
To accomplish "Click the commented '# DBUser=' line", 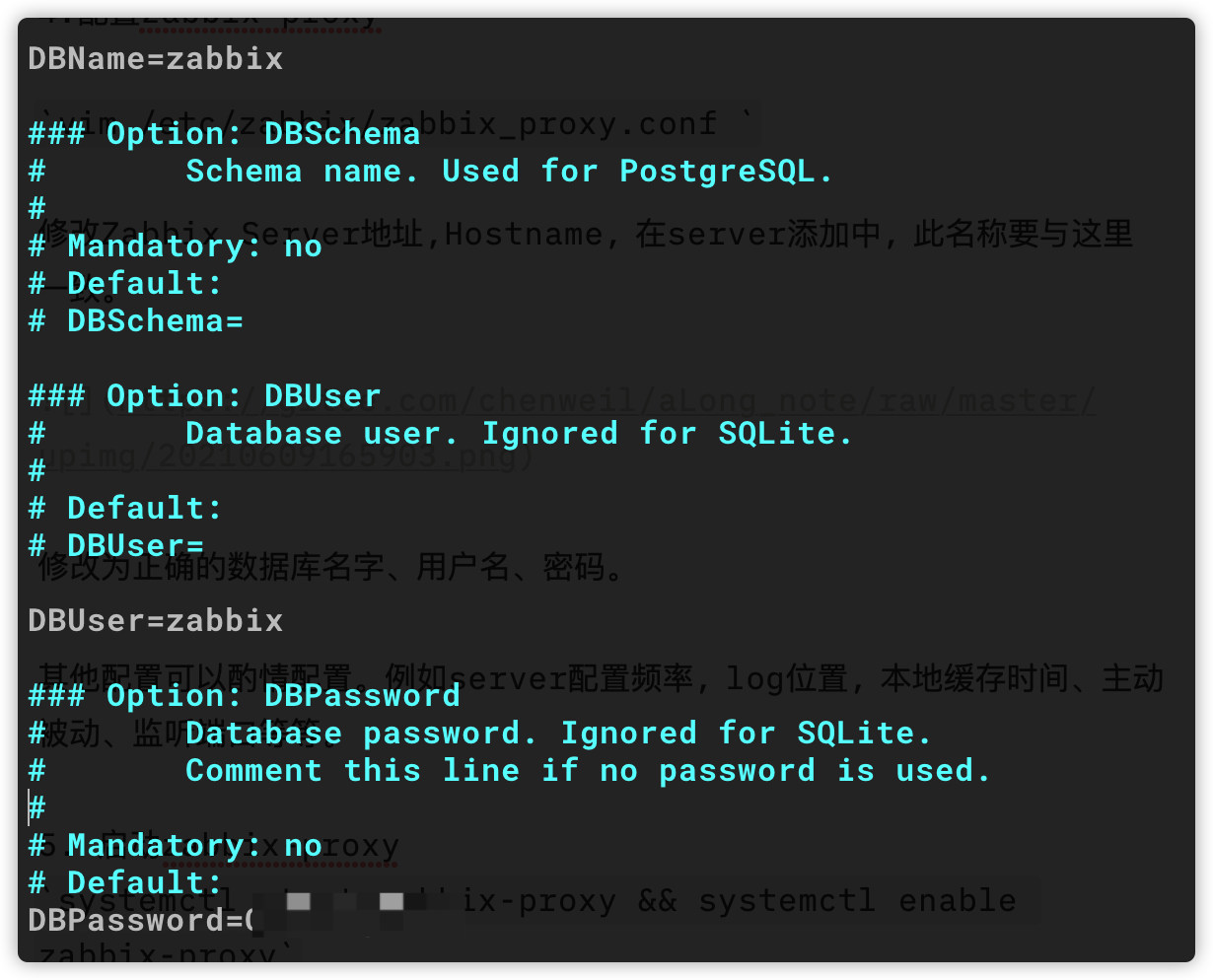I will coord(116,546).
